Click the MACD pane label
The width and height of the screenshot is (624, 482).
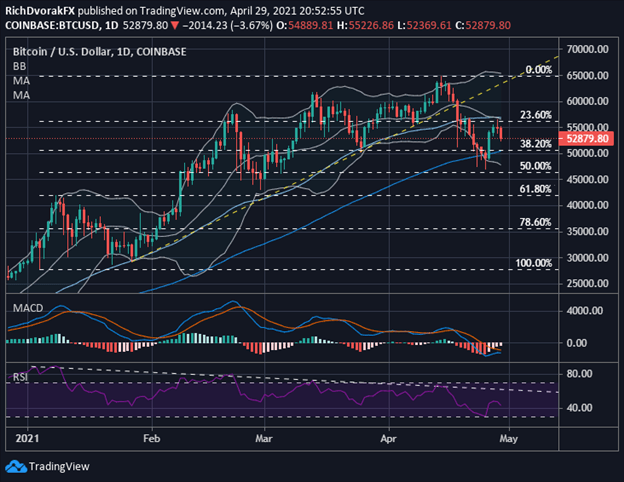[28, 308]
